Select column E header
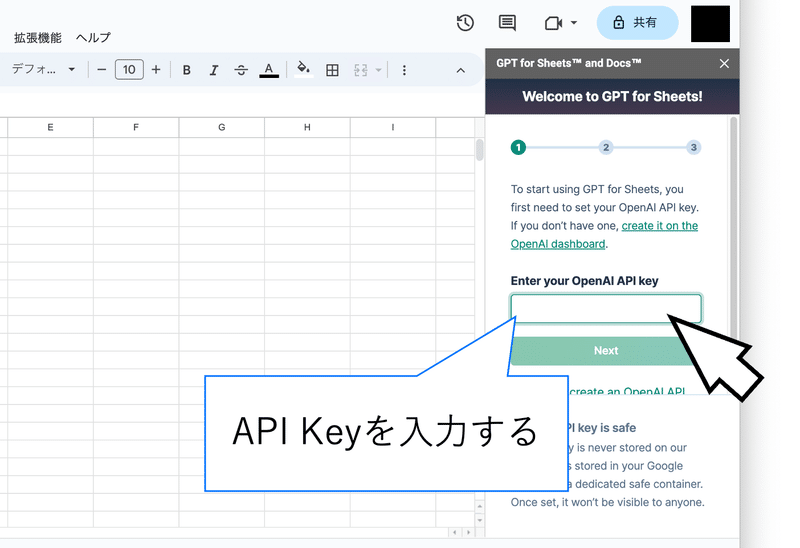Image resolution: width=800 pixels, height=548 pixels. (x=50, y=128)
